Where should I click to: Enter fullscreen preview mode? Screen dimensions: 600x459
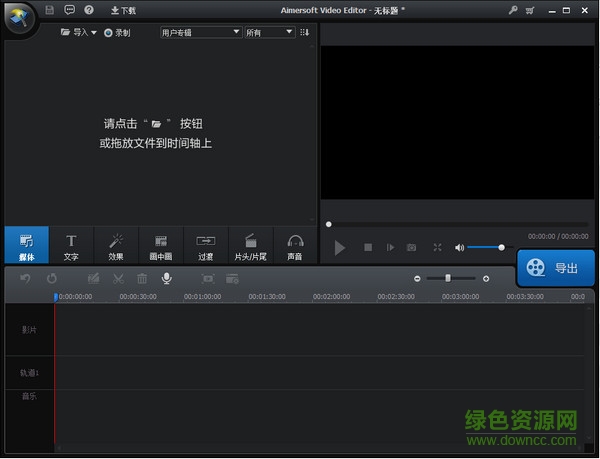pyautogui.click(x=437, y=247)
